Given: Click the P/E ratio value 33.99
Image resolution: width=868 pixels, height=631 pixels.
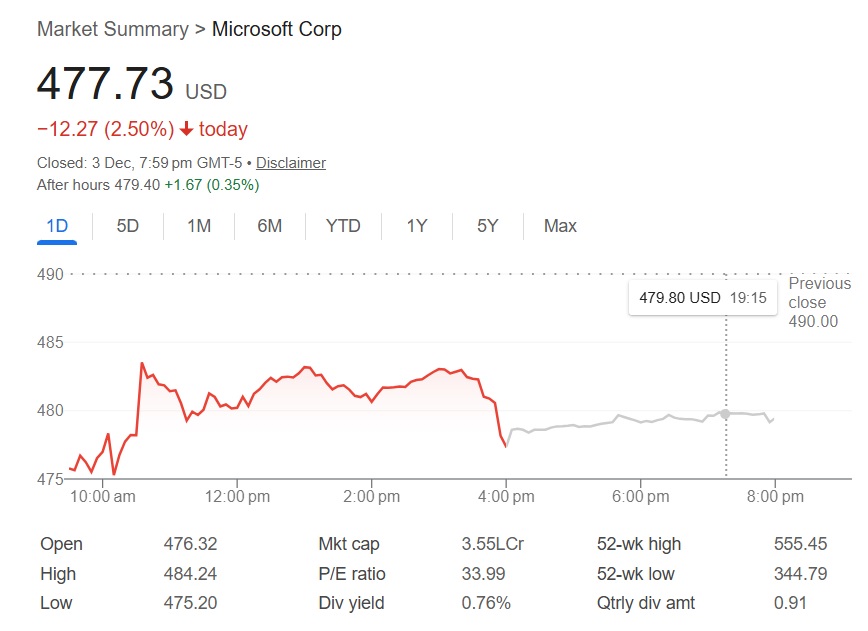Looking at the screenshot, I should pyautogui.click(x=483, y=574).
